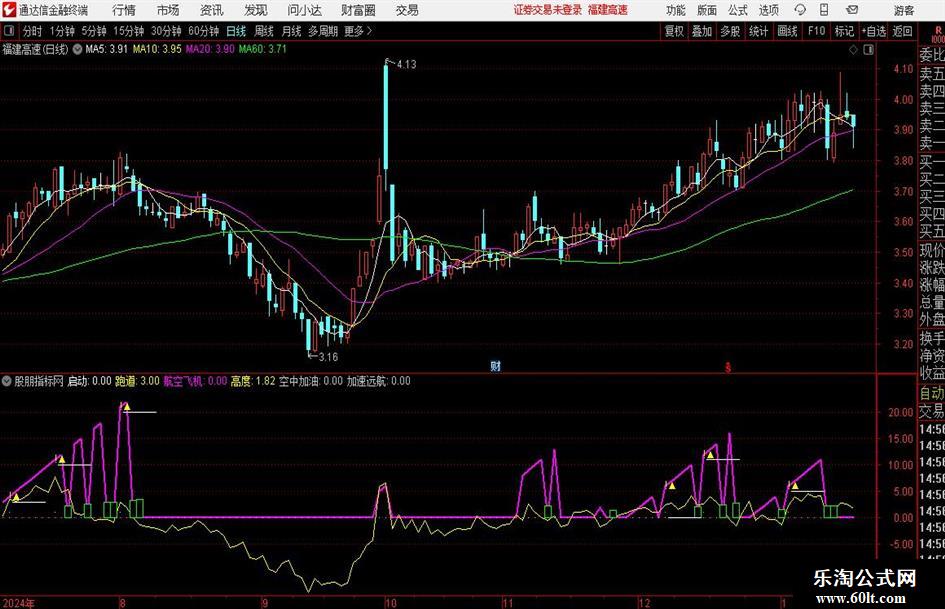Open the envelope messages icon

(x=852, y=10)
